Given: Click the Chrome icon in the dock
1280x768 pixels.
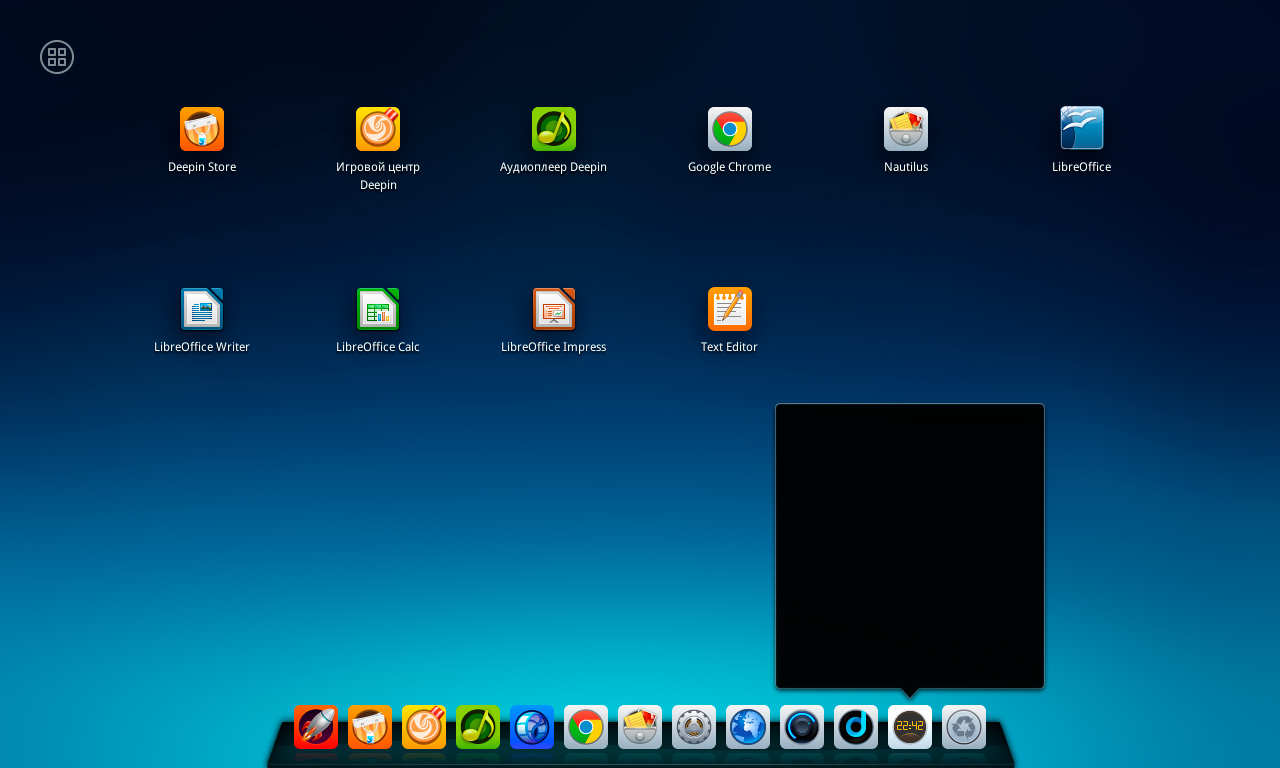Looking at the screenshot, I should [586, 727].
